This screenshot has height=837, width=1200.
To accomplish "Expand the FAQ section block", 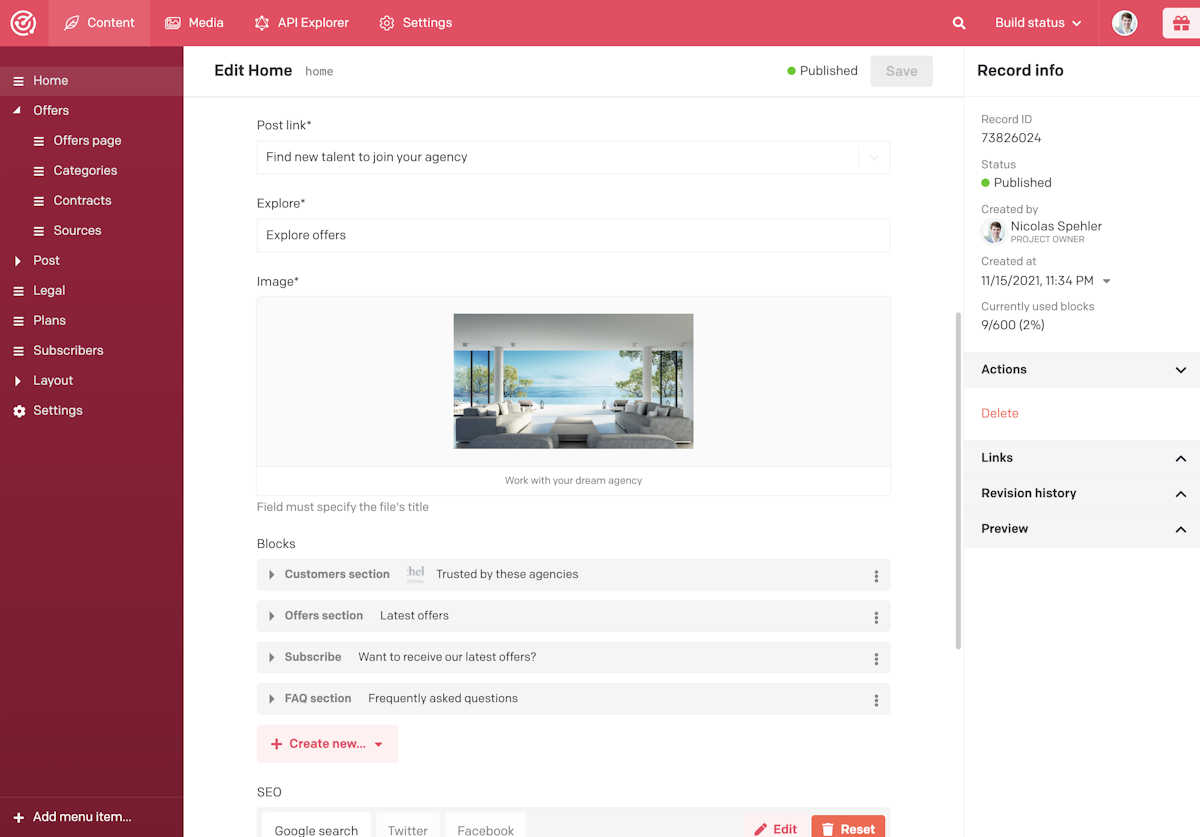I will (x=271, y=699).
